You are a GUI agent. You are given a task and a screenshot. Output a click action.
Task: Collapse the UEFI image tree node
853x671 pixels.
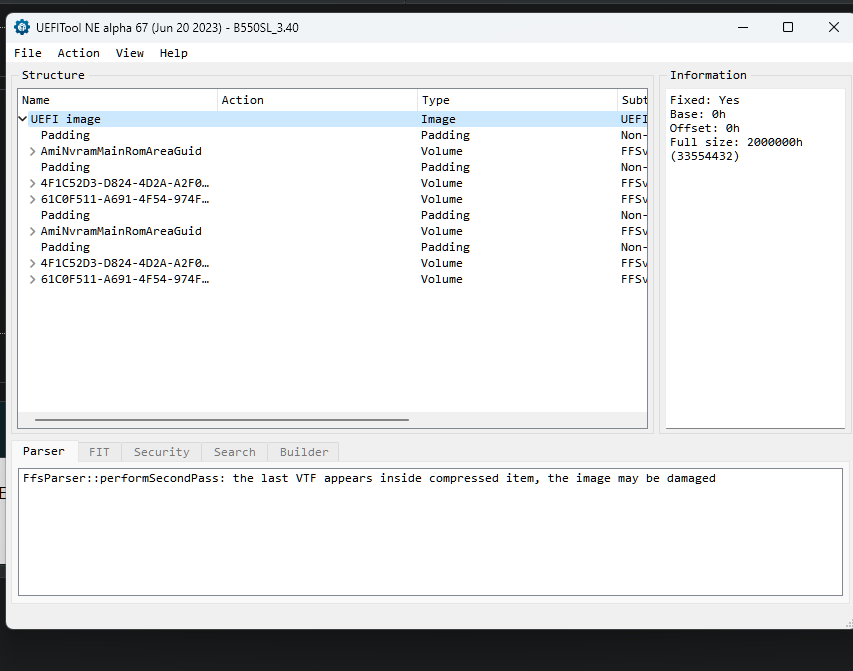[x=23, y=119]
